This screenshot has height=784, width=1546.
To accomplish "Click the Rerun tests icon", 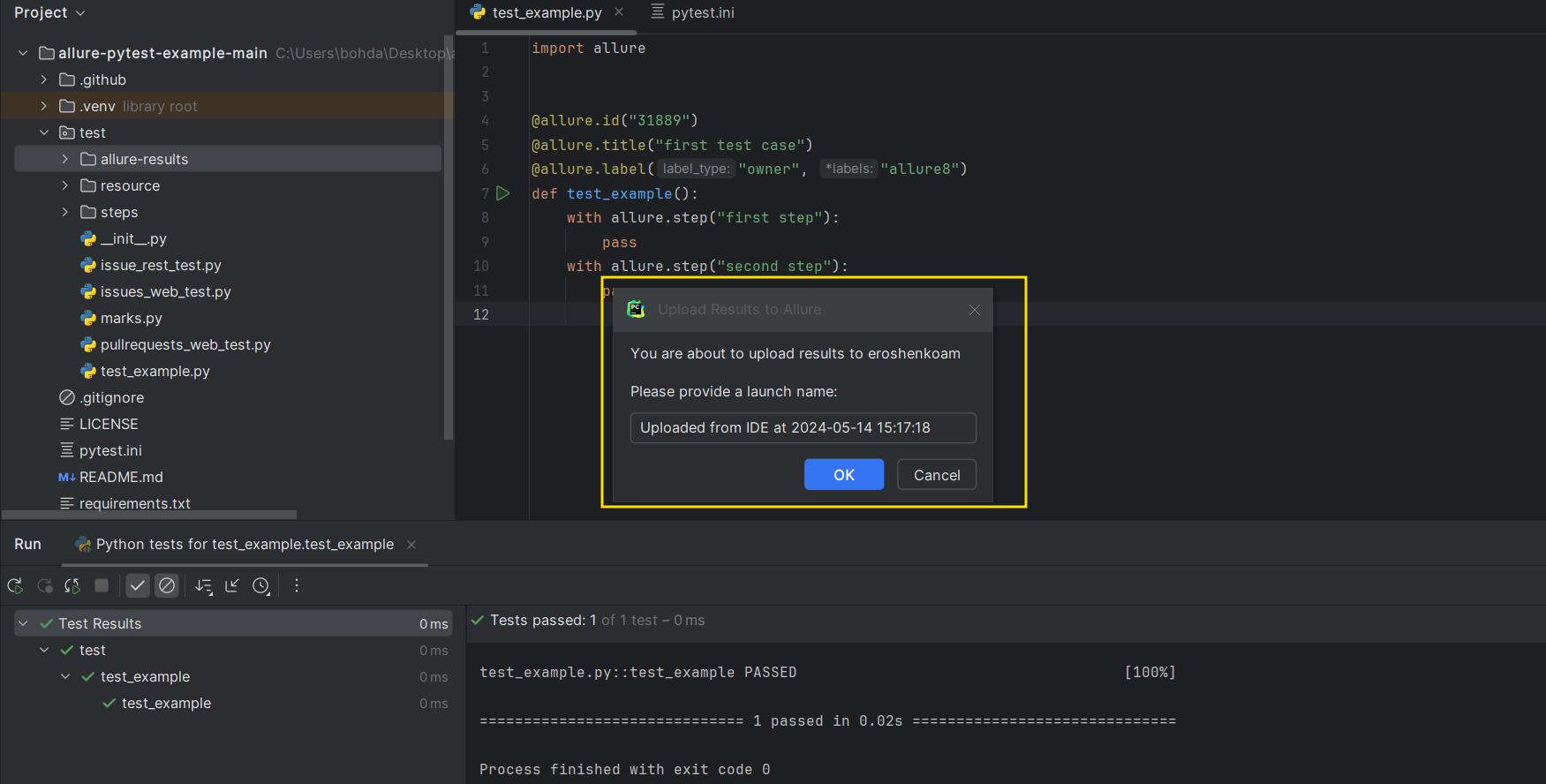I will click(15, 585).
